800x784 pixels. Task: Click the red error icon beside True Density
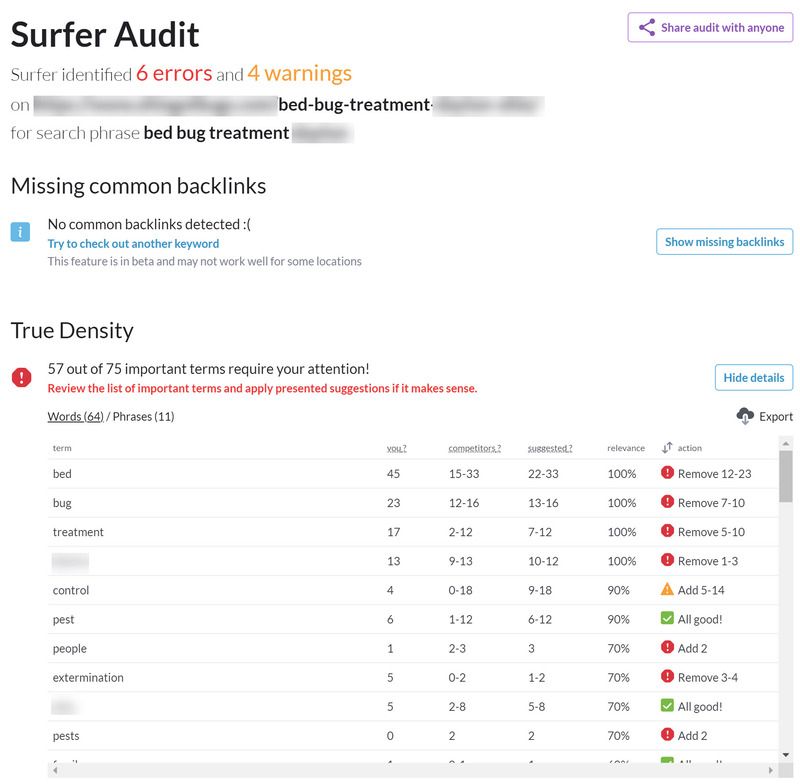pos(21,377)
